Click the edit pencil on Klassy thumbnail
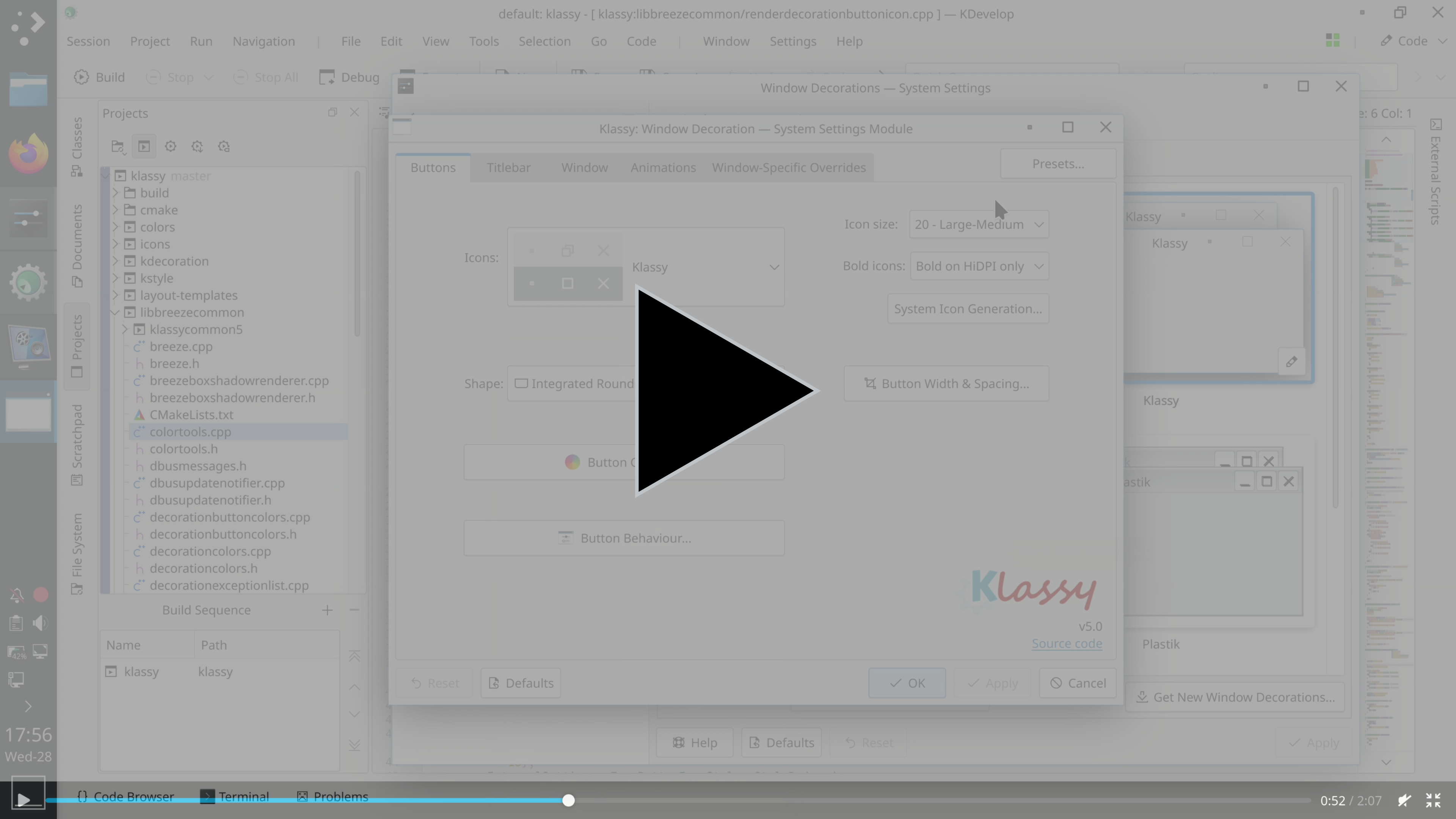The image size is (1456, 819). (x=1291, y=362)
